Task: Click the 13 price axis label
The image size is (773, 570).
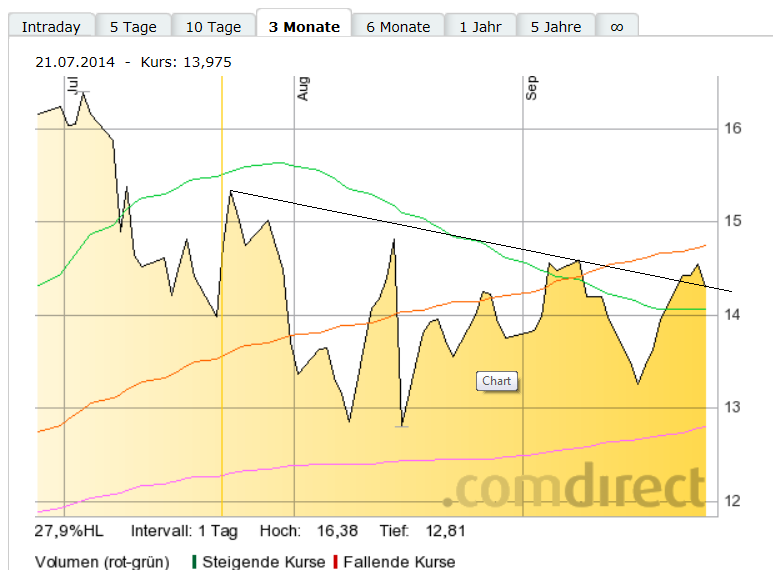Action: click(x=733, y=407)
